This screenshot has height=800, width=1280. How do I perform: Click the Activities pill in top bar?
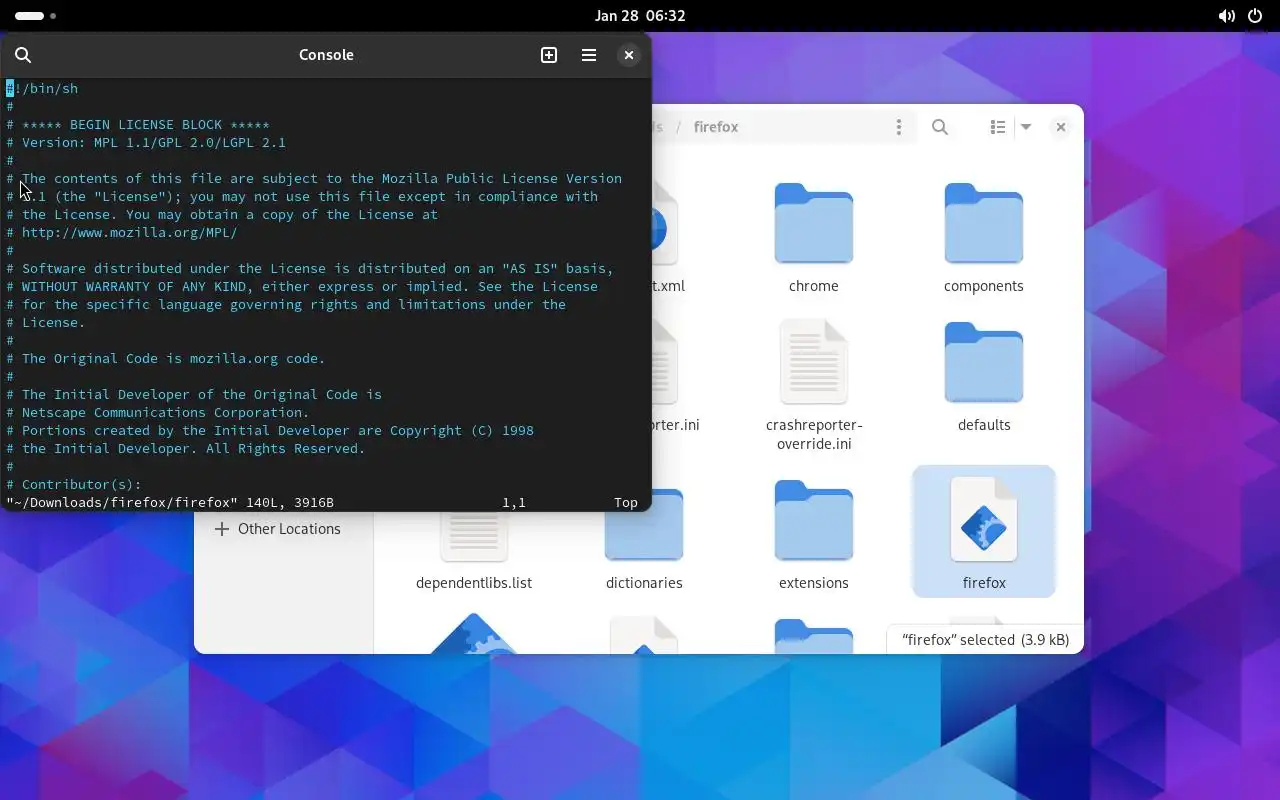(30, 16)
